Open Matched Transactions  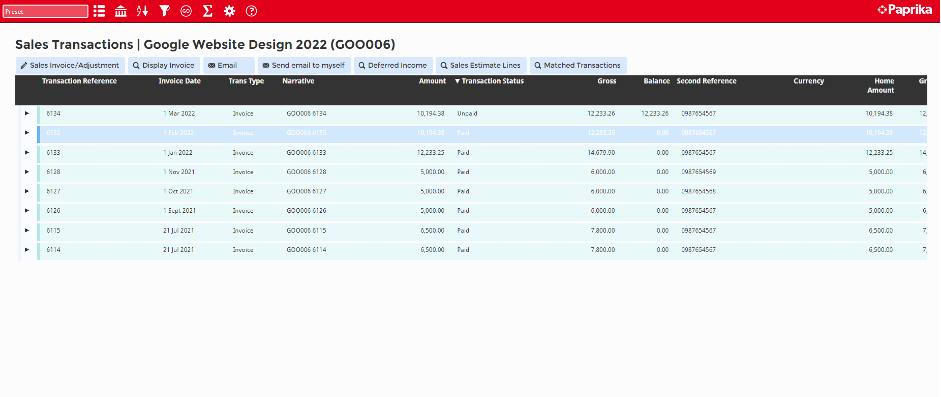pyautogui.click(x=578, y=65)
